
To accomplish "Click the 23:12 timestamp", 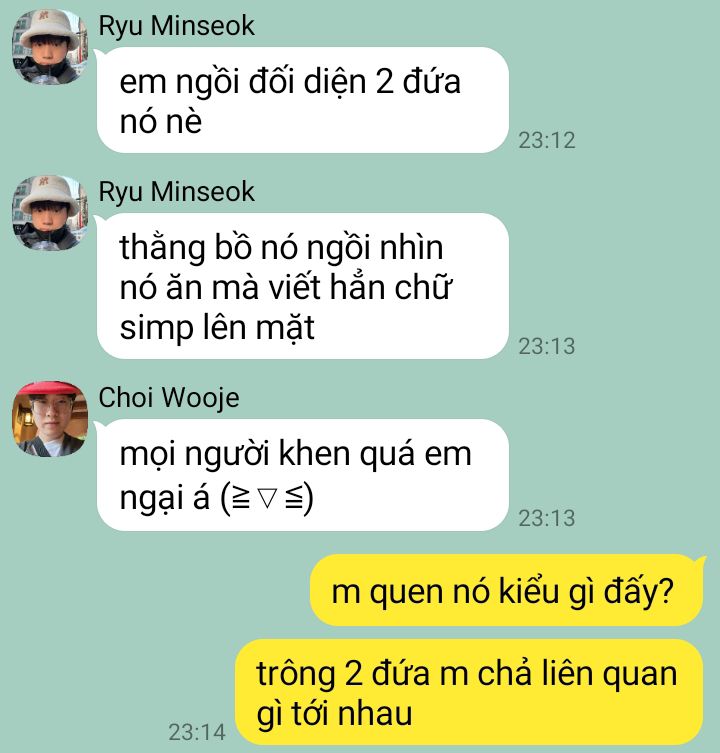I will coord(547,140).
